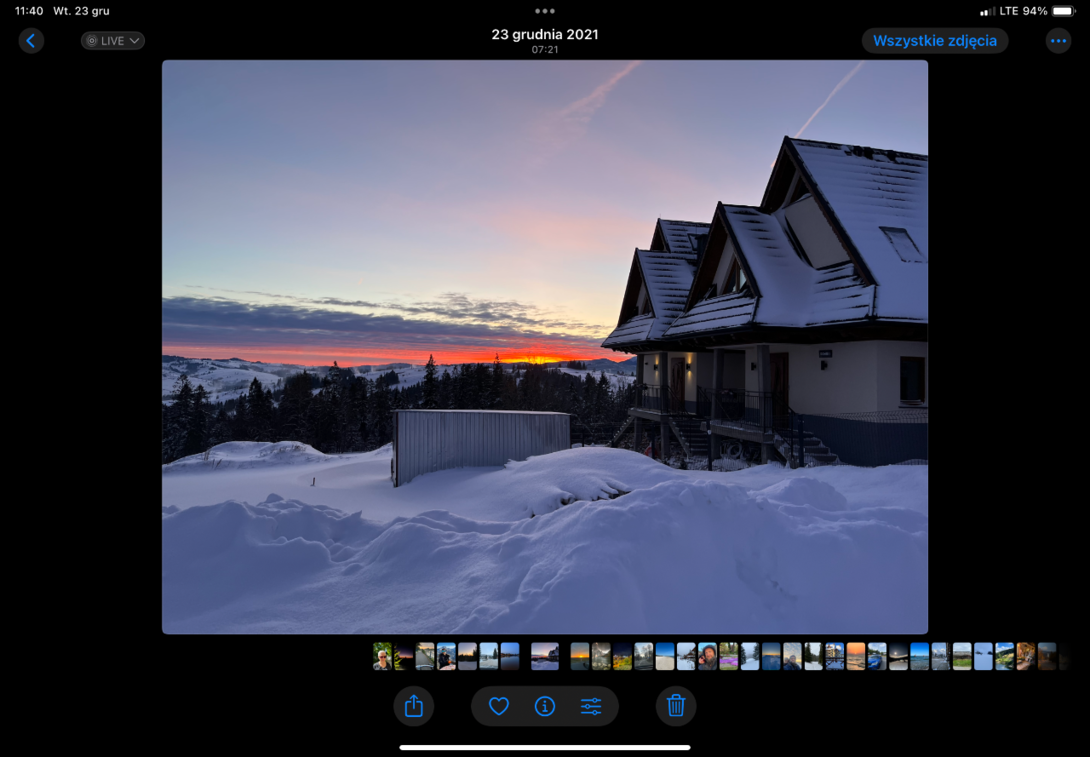Select the purple flowers thumbnail
The width and height of the screenshot is (1090, 757).
pyautogui.click(x=729, y=656)
